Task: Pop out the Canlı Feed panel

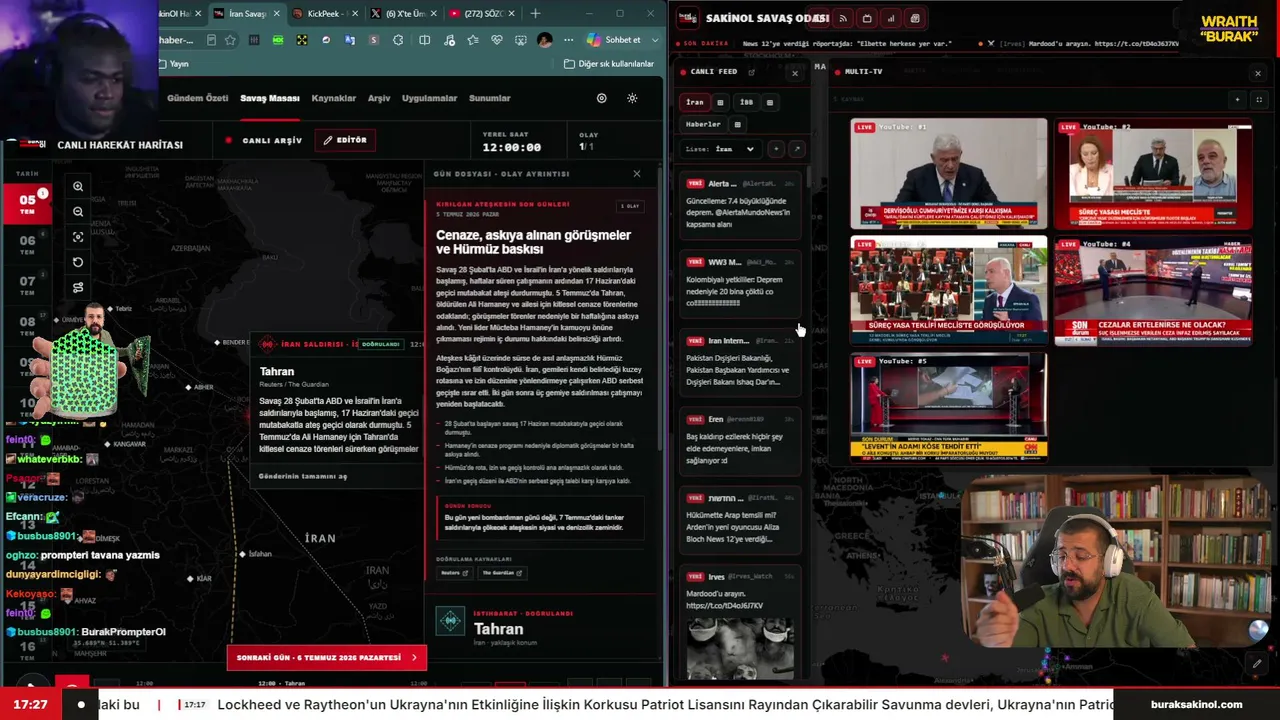Action: [751, 72]
